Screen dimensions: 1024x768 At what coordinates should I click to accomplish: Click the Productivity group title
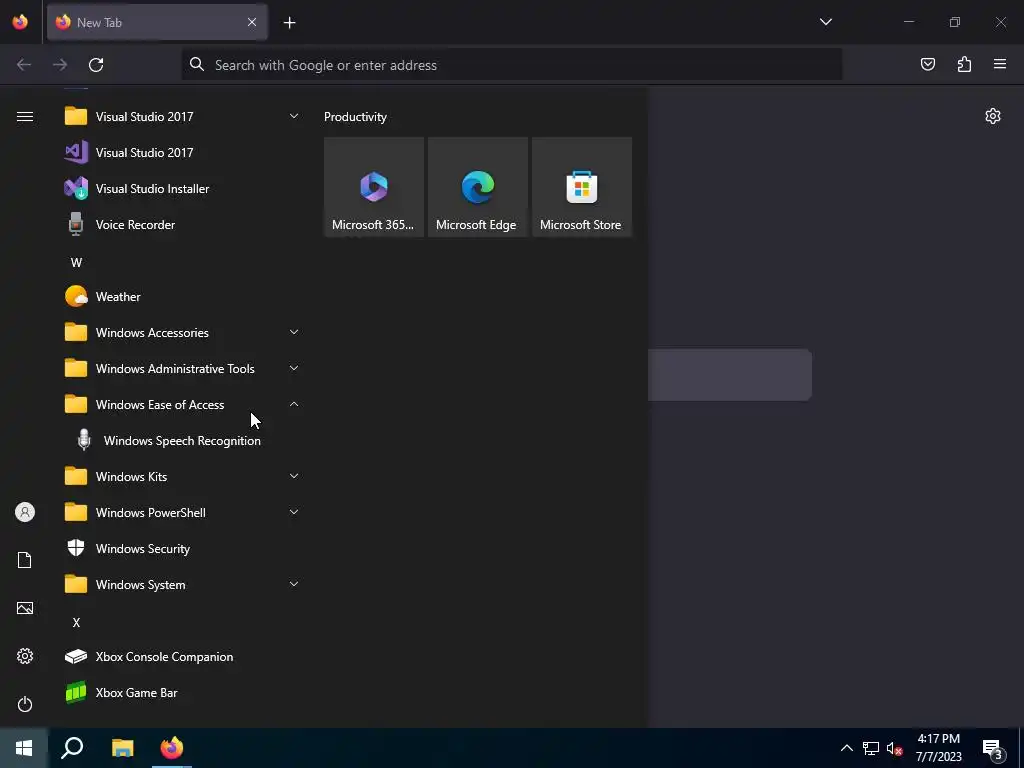coord(355,117)
